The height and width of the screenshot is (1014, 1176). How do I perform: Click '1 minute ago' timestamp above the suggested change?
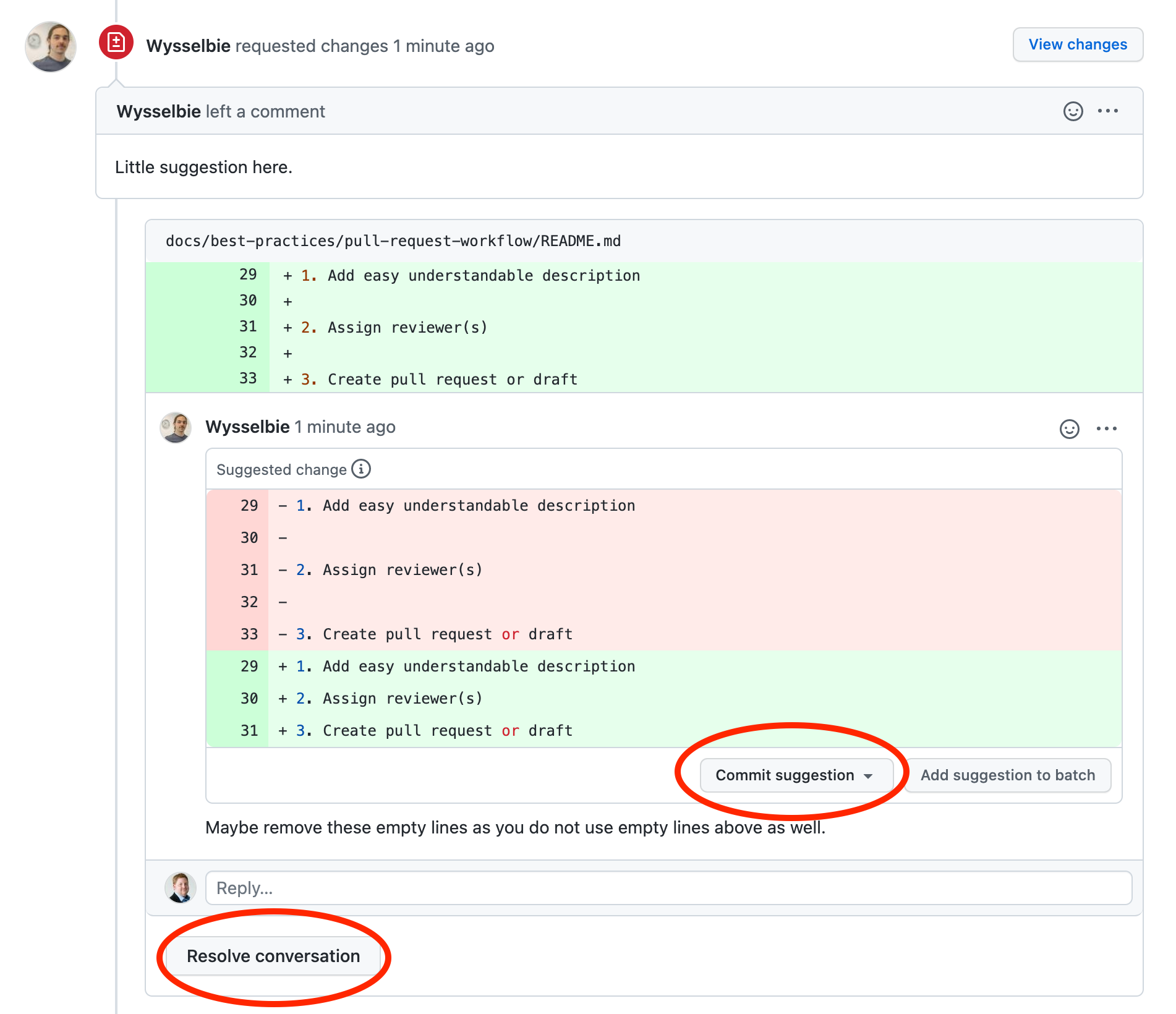tap(345, 427)
